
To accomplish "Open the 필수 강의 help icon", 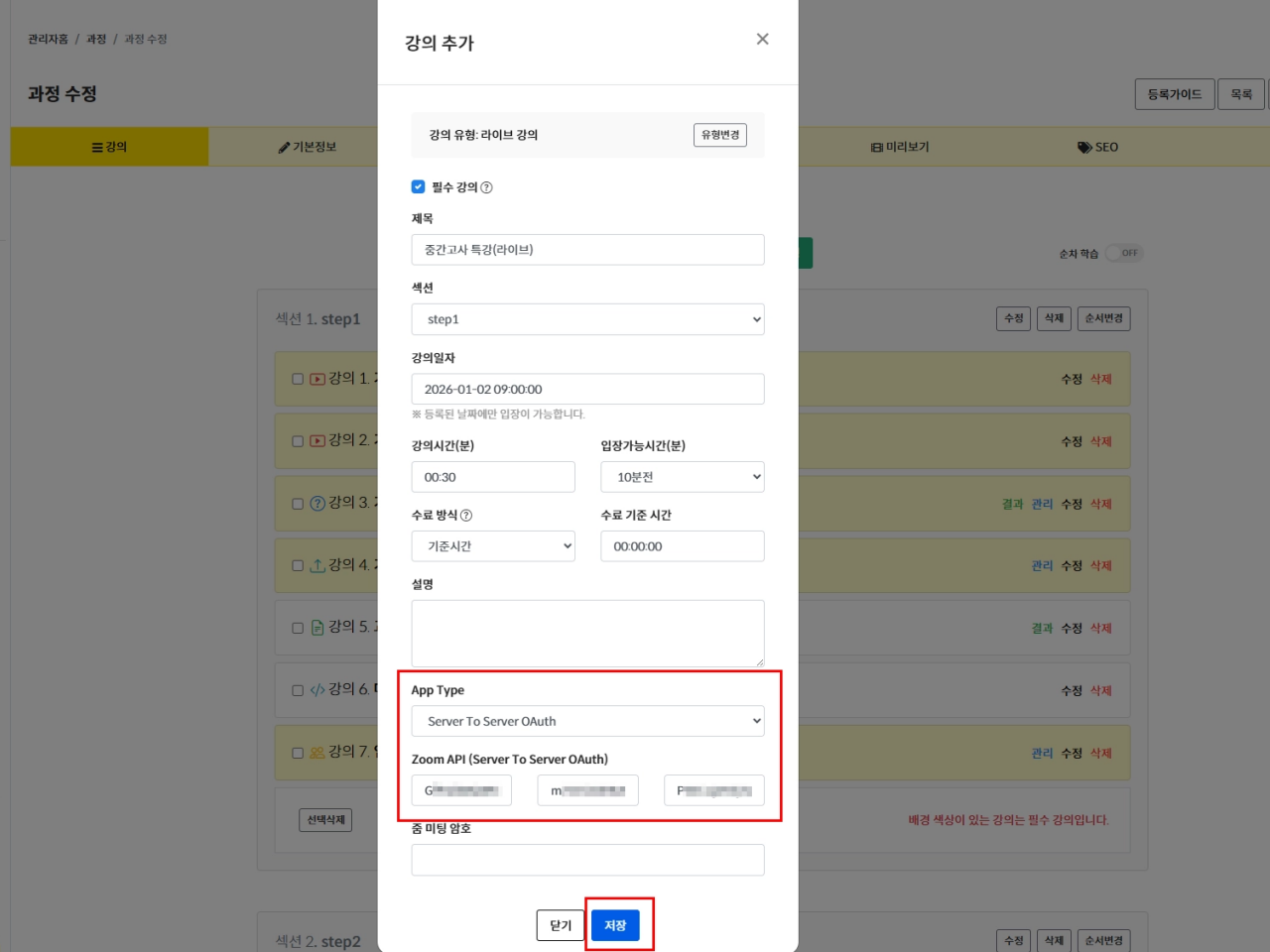I will point(486,187).
